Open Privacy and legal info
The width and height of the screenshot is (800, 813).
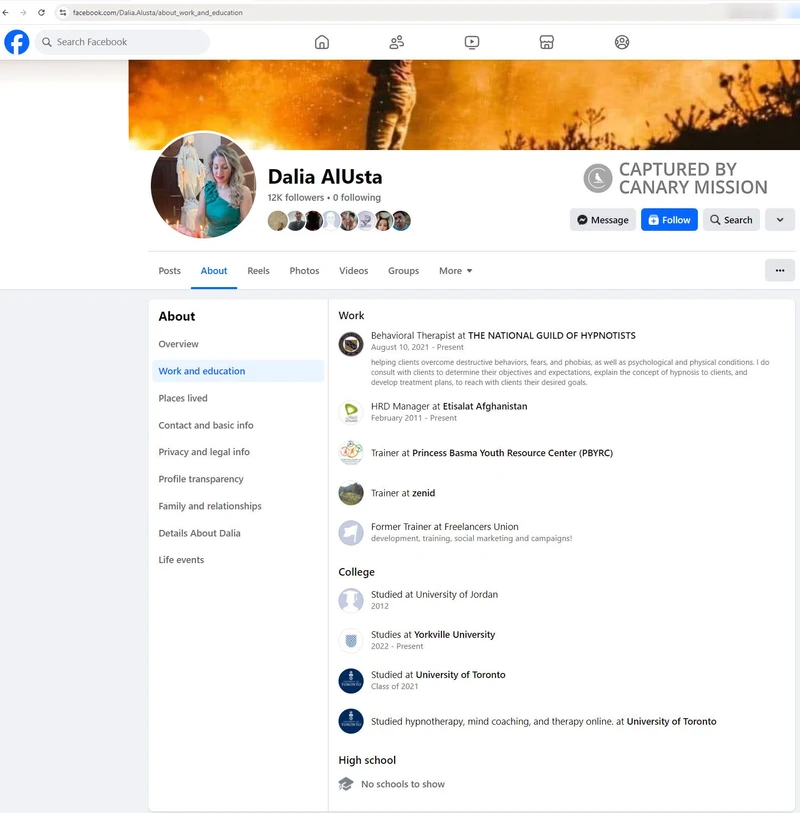click(x=238, y=452)
